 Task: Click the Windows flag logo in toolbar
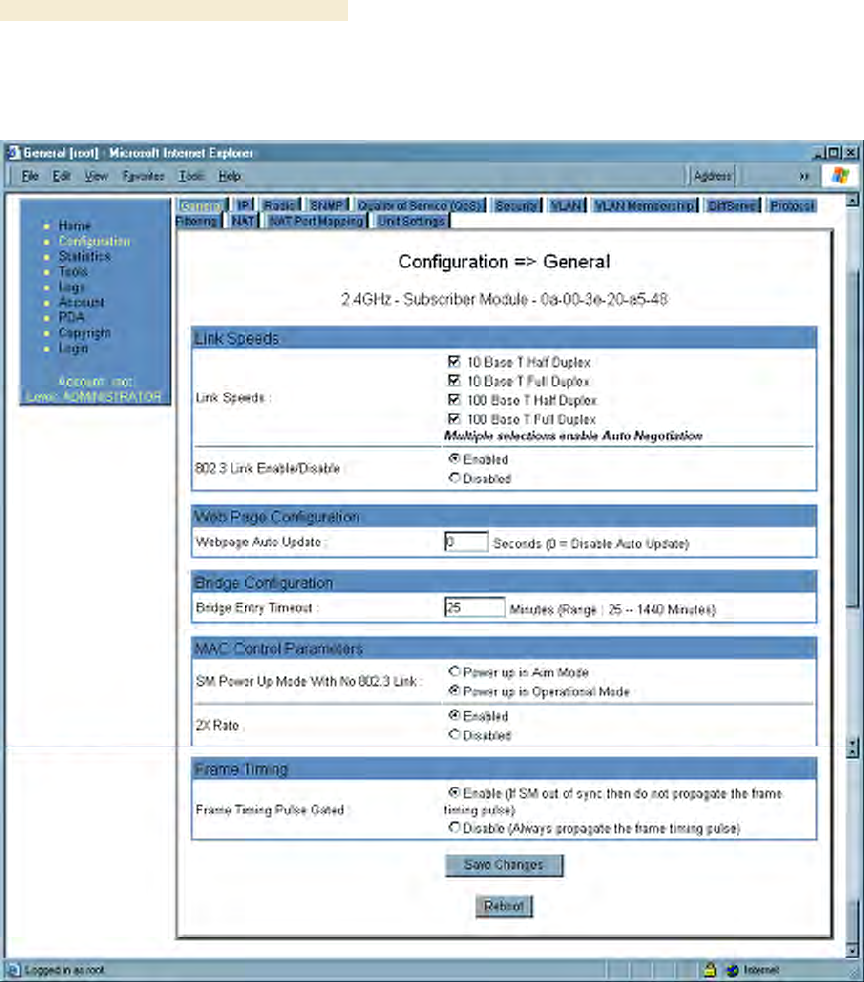839,176
